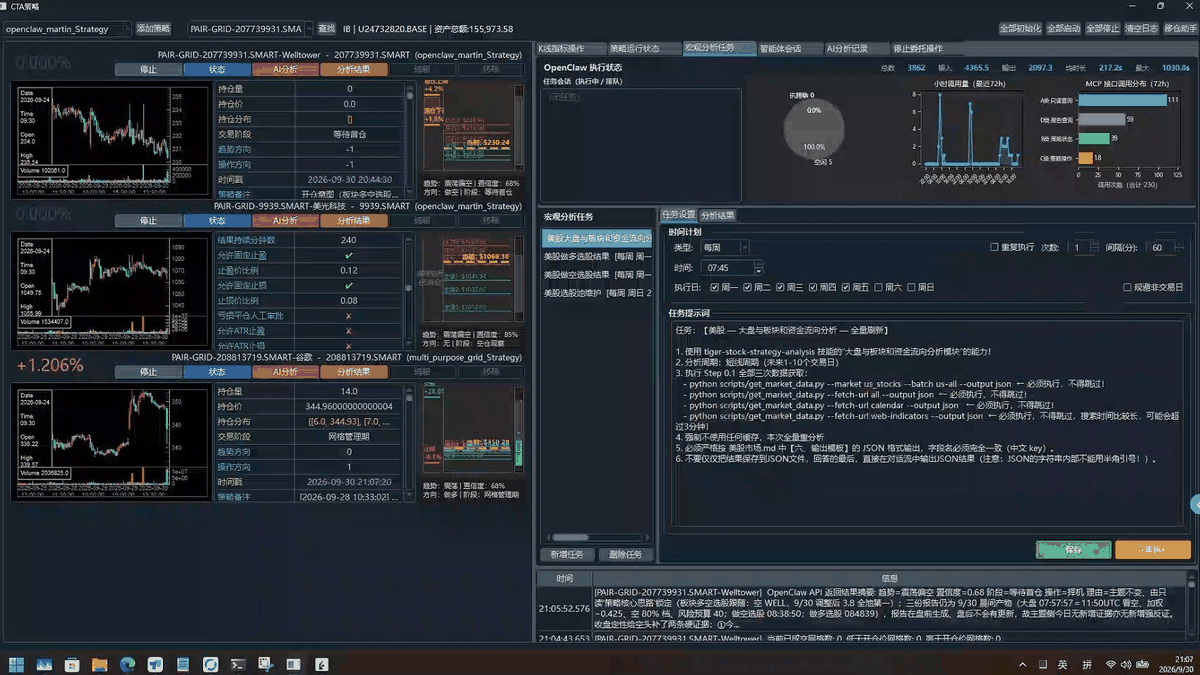Stop the Welltower strategy with 停止

pyautogui.click(x=148, y=70)
